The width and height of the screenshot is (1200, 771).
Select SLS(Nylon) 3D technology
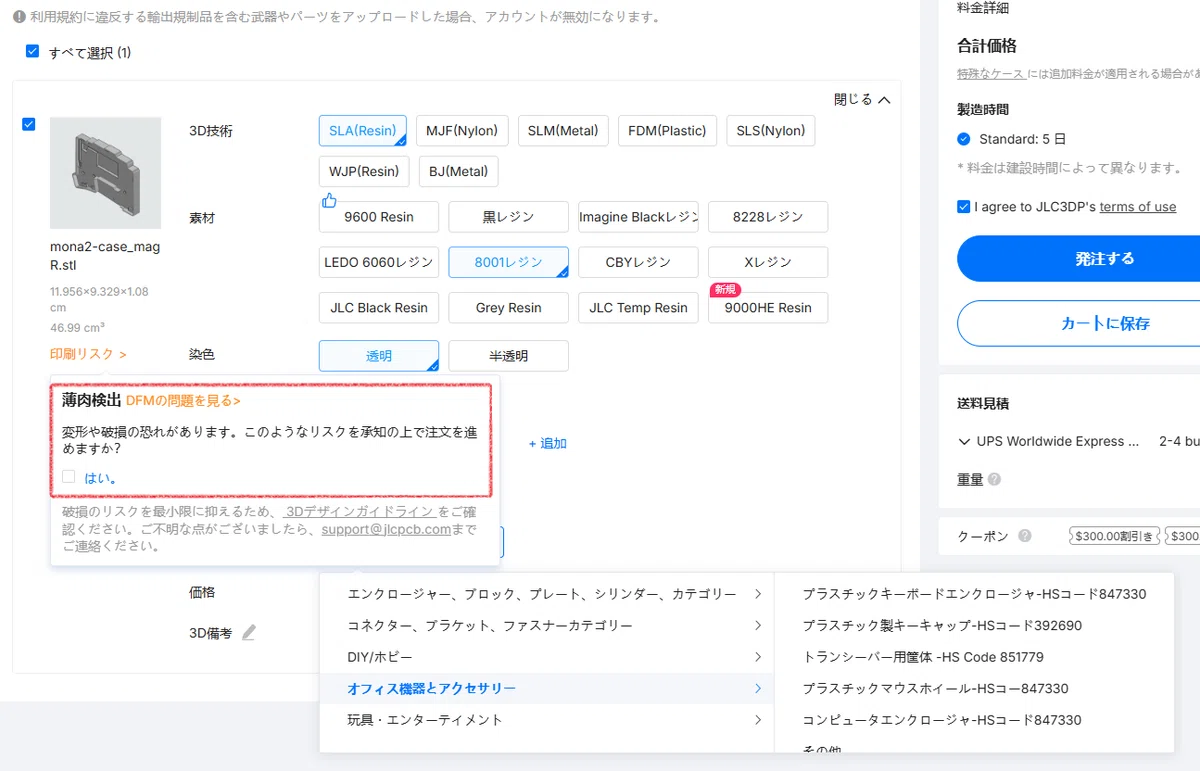point(770,131)
